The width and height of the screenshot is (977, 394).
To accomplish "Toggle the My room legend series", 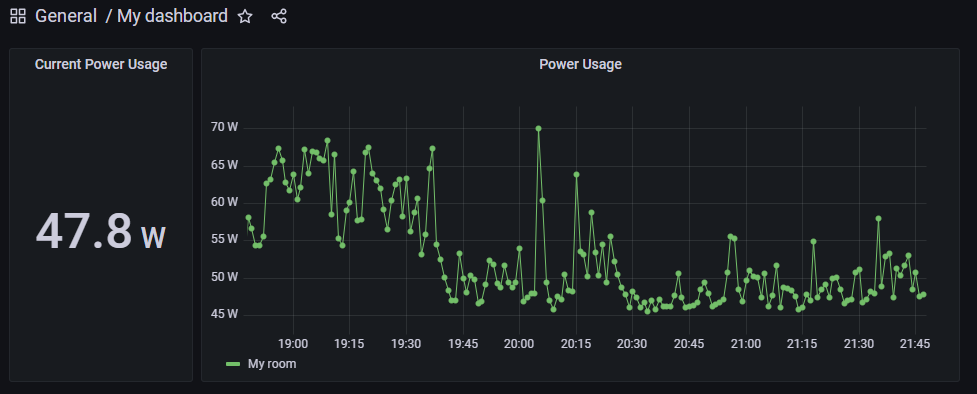I will coord(272,363).
